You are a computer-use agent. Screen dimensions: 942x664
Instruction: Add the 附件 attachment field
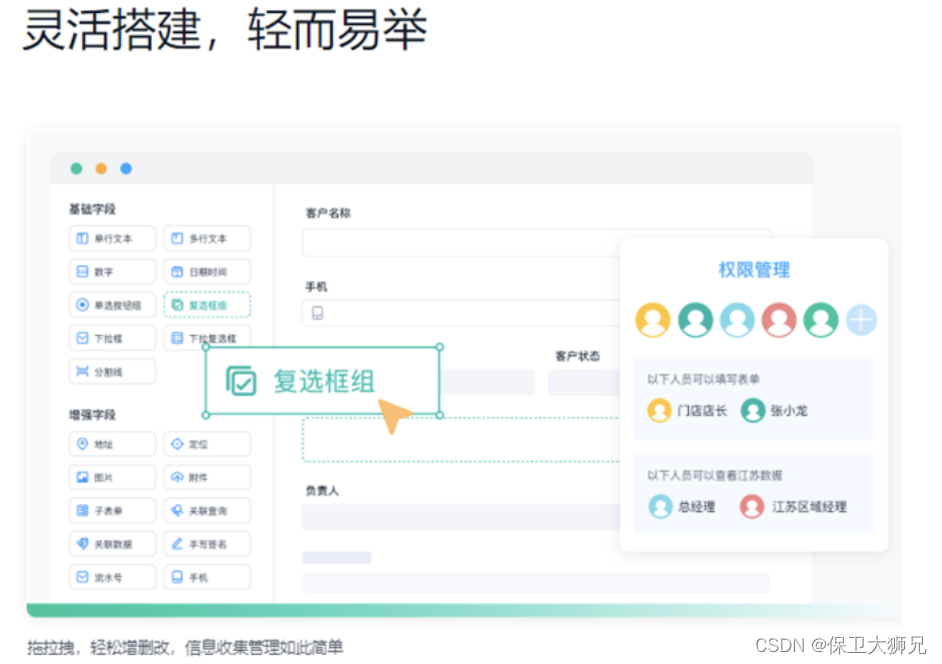(x=207, y=477)
